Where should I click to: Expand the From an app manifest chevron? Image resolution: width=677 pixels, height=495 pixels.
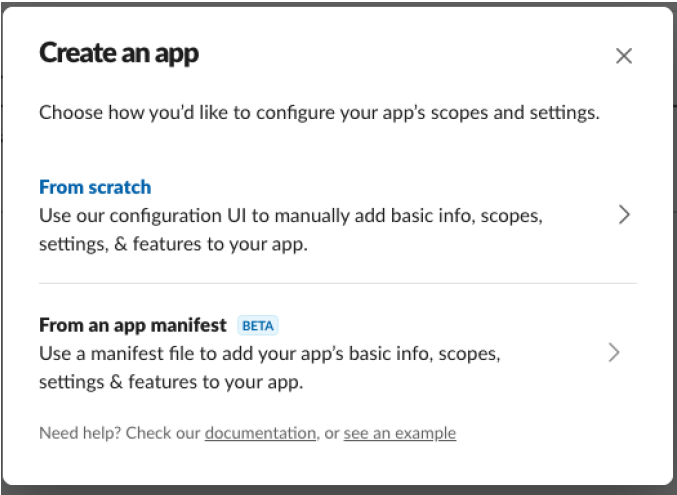pyautogui.click(x=614, y=352)
